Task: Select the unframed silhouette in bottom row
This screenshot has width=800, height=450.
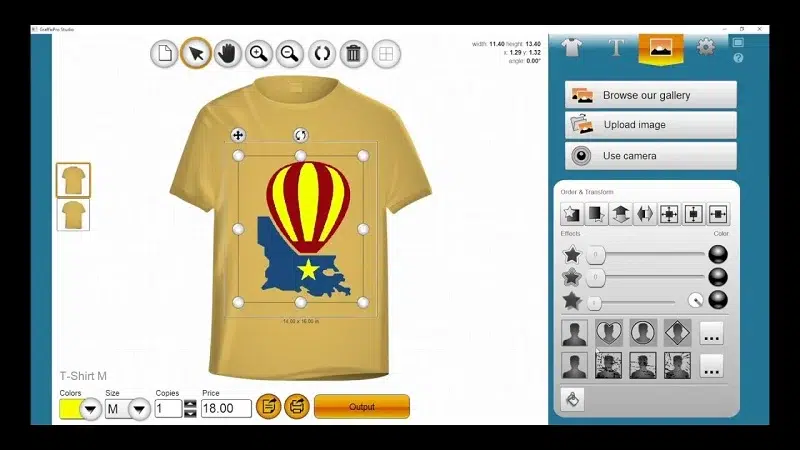Action: pos(574,365)
